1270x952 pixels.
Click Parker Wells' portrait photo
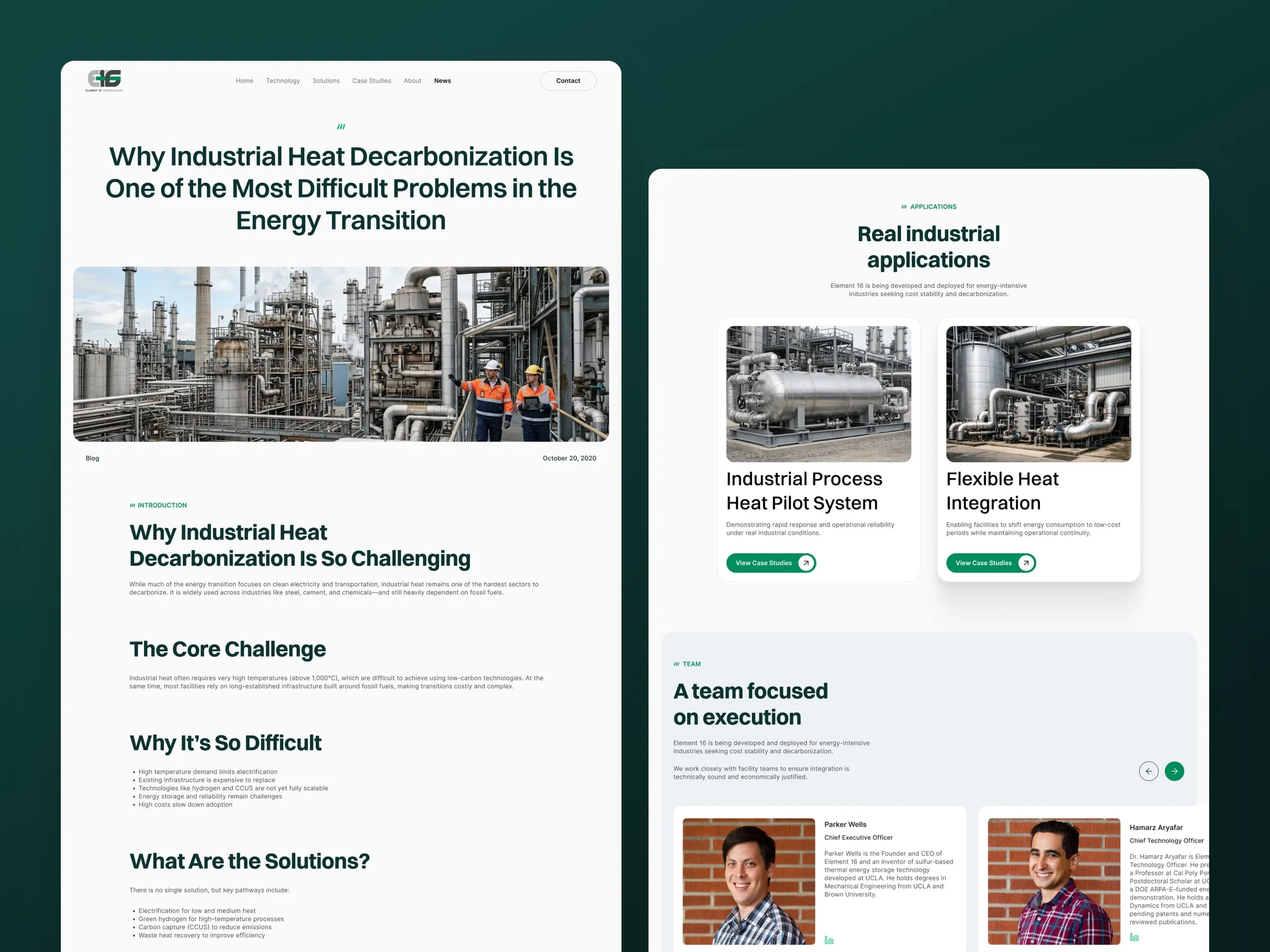[x=749, y=882]
